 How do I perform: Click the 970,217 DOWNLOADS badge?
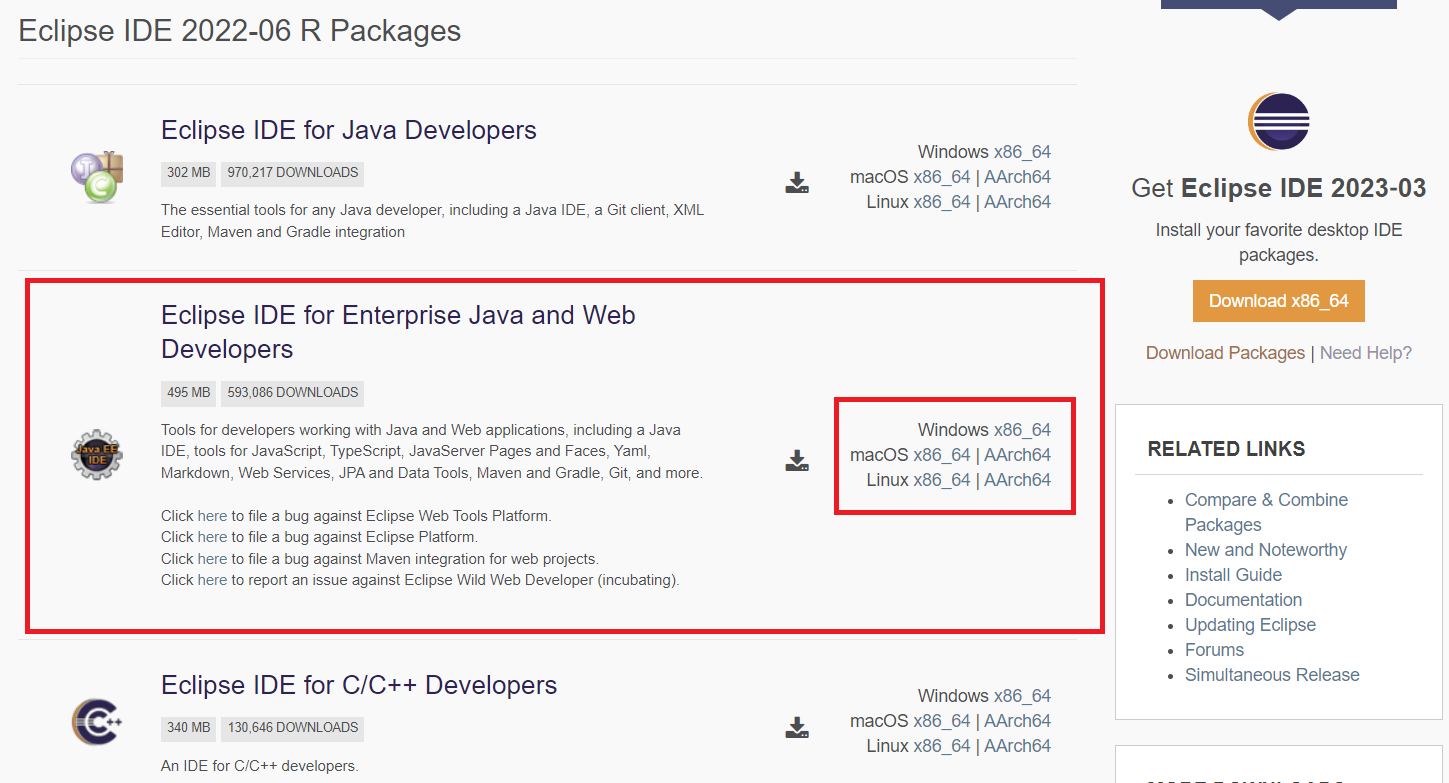pyautogui.click(x=292, y=173)
